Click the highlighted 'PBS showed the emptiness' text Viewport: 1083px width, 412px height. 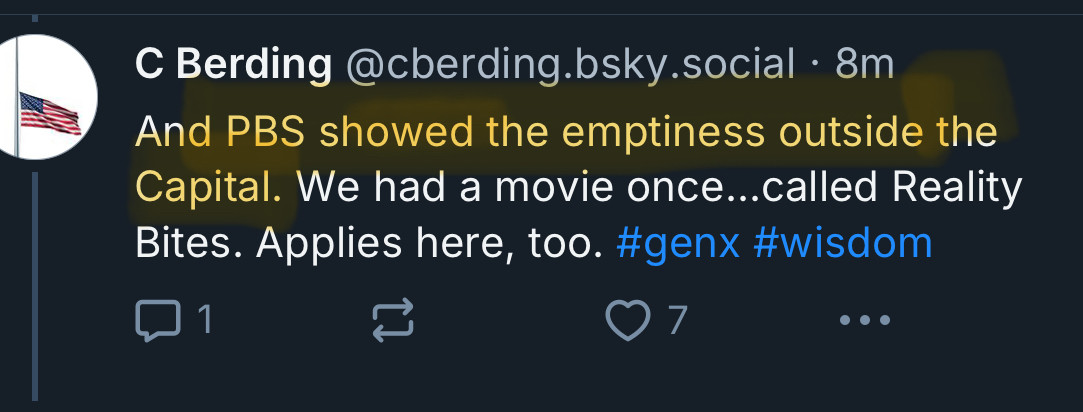(x=495, y=131)
